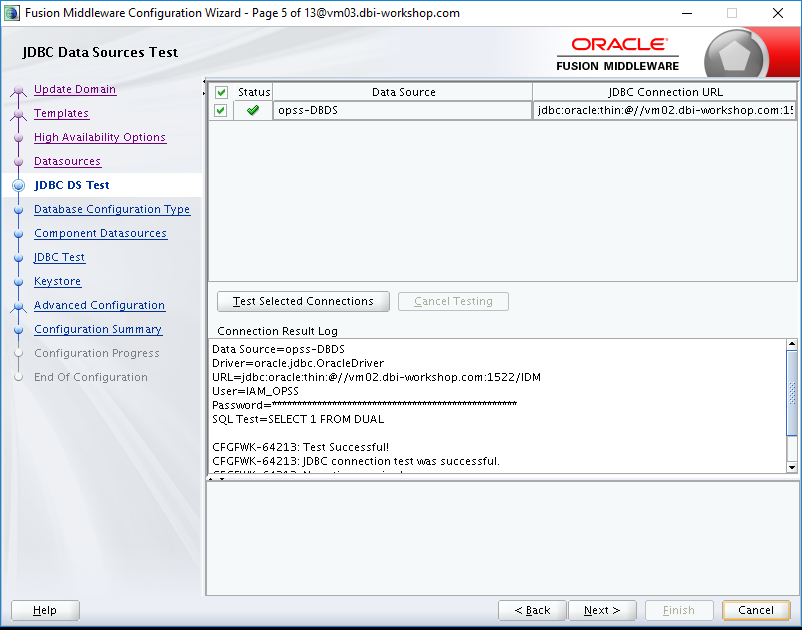Click the User=IAM_OPSS log line
The image size is (802, 630).
click(x=255, y=391)
